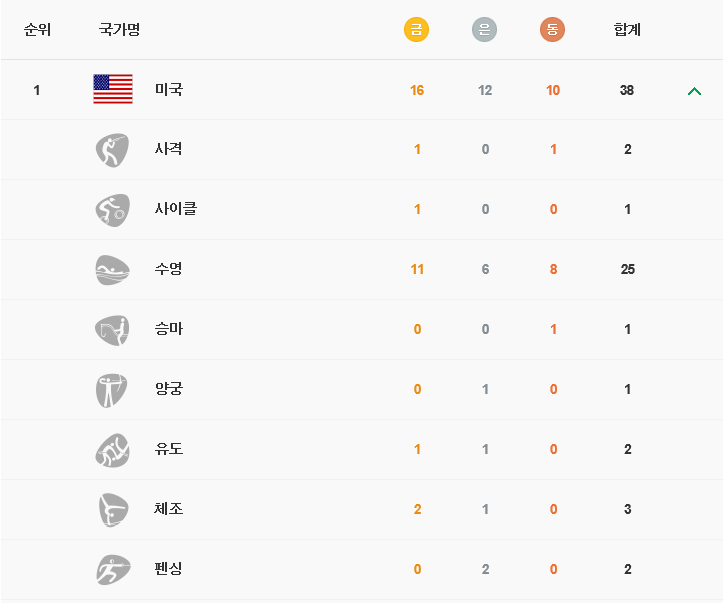The width and height of the screenshot is (723, 603).
Task: Click the archery (양궁) sport icon
Action: tap(111, 390)
